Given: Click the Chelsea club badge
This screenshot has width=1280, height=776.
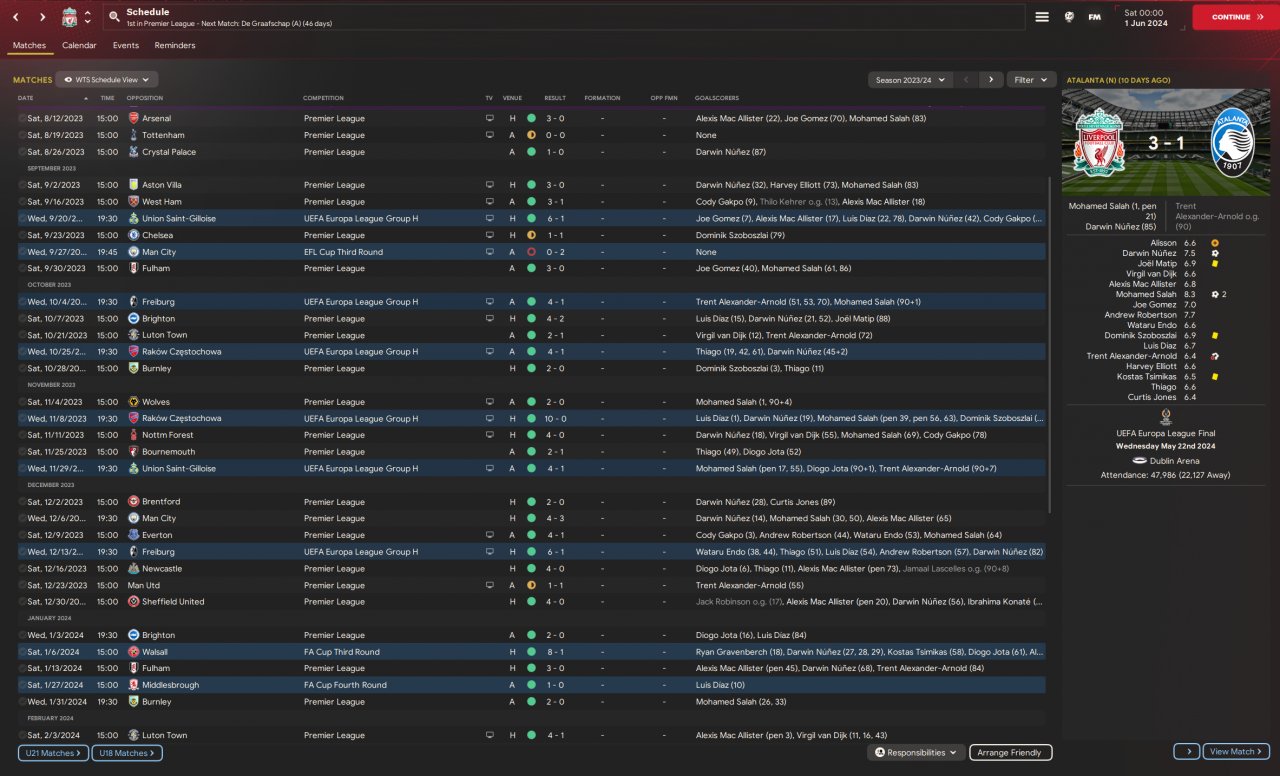Looking at the screenshot, I should coord(134,235).
